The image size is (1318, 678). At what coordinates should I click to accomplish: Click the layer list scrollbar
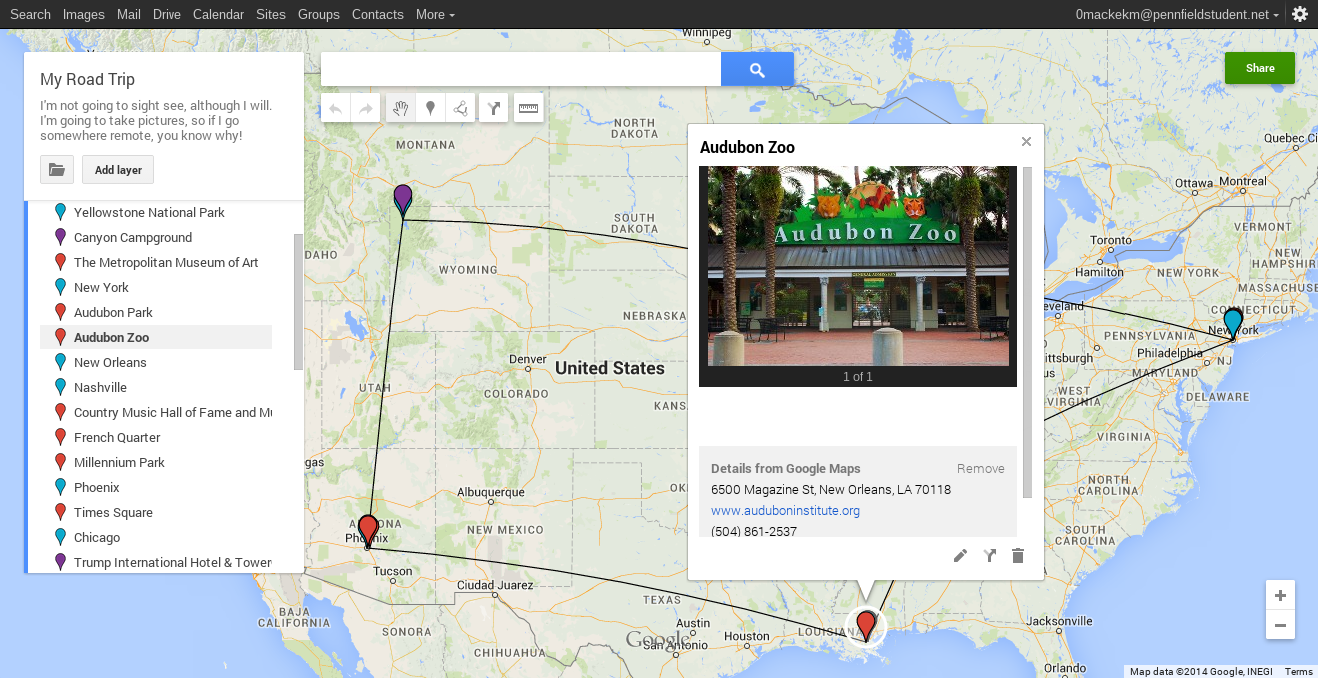coord(298,302)
